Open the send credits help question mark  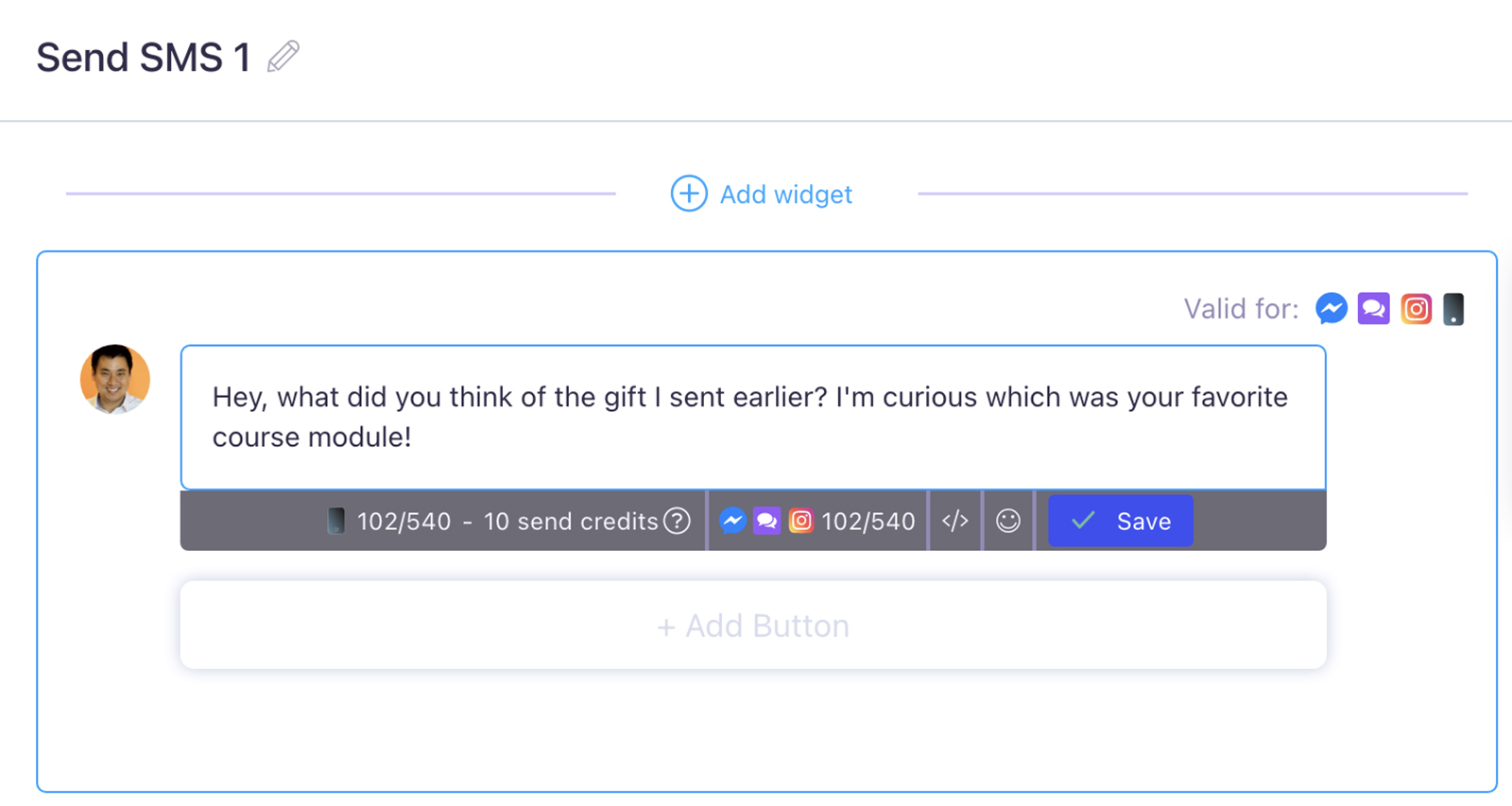coord(677,521)
